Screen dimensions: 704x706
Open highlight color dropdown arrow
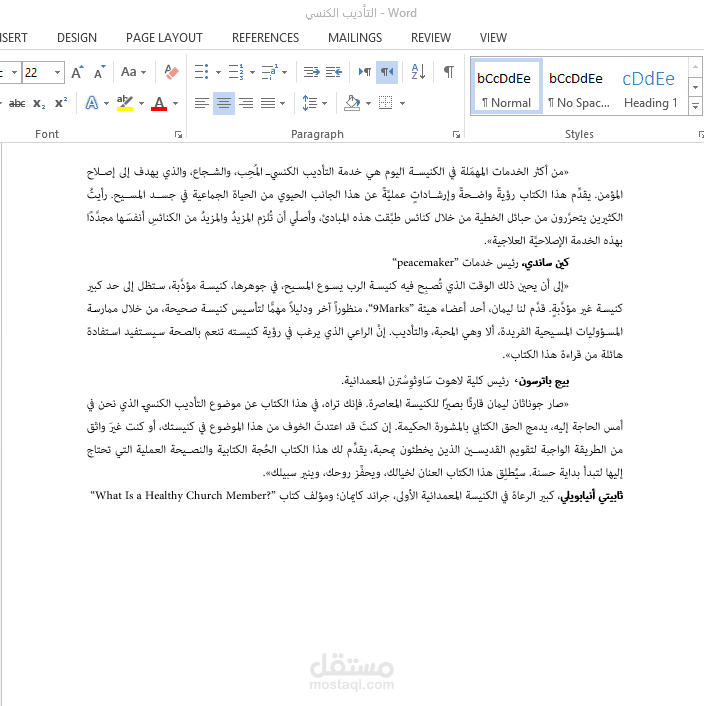141,104
